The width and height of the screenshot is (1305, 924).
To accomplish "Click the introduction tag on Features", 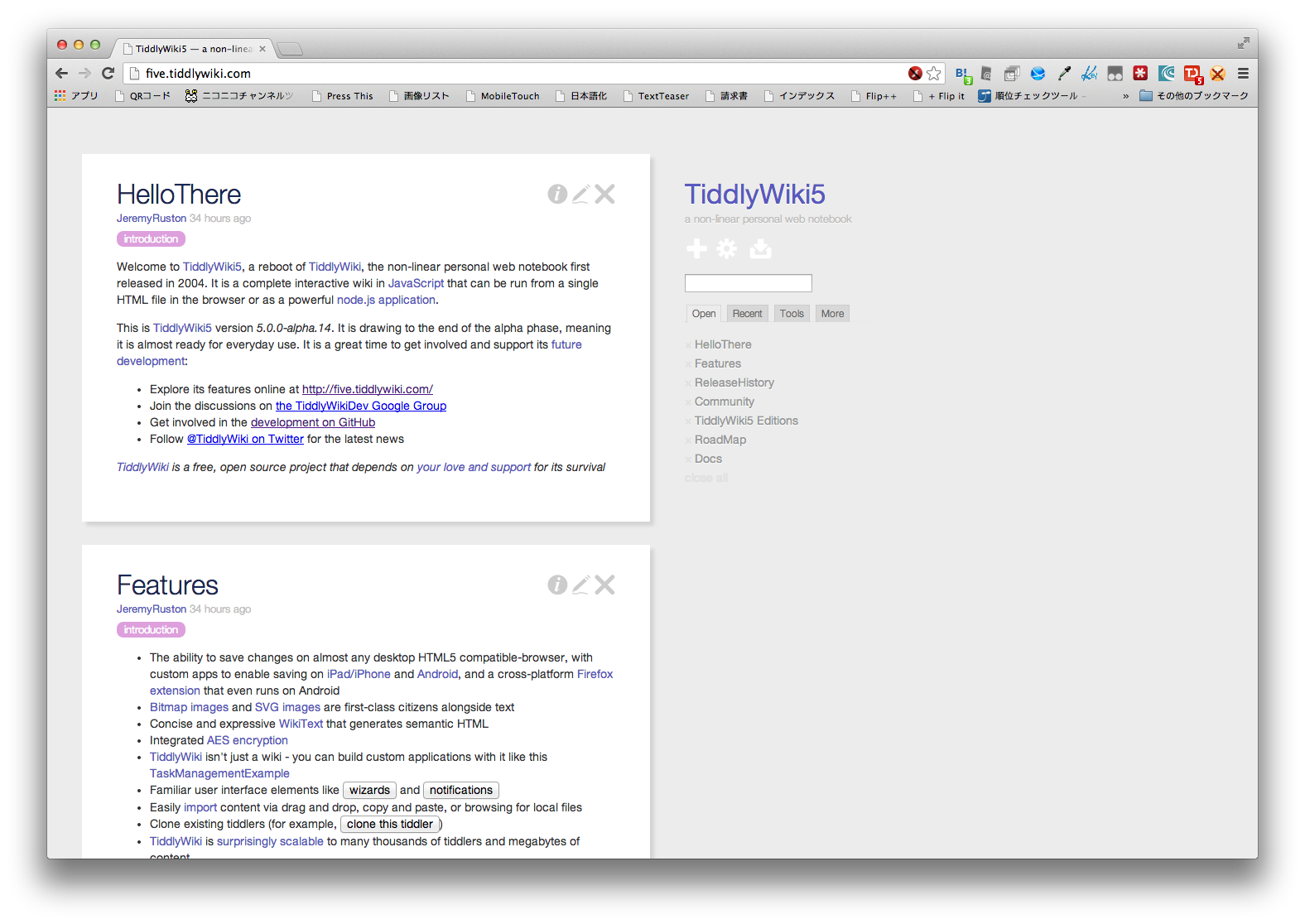I will point(151,630).
